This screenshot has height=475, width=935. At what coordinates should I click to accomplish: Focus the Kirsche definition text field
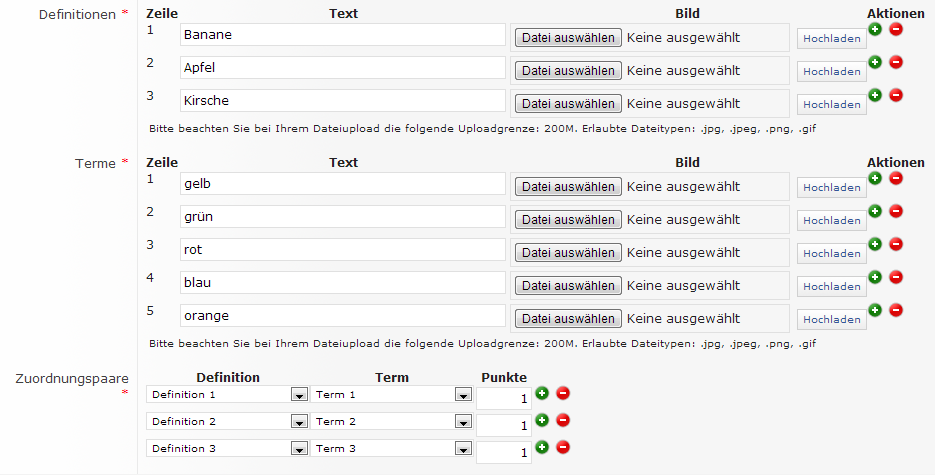[343, 101]
